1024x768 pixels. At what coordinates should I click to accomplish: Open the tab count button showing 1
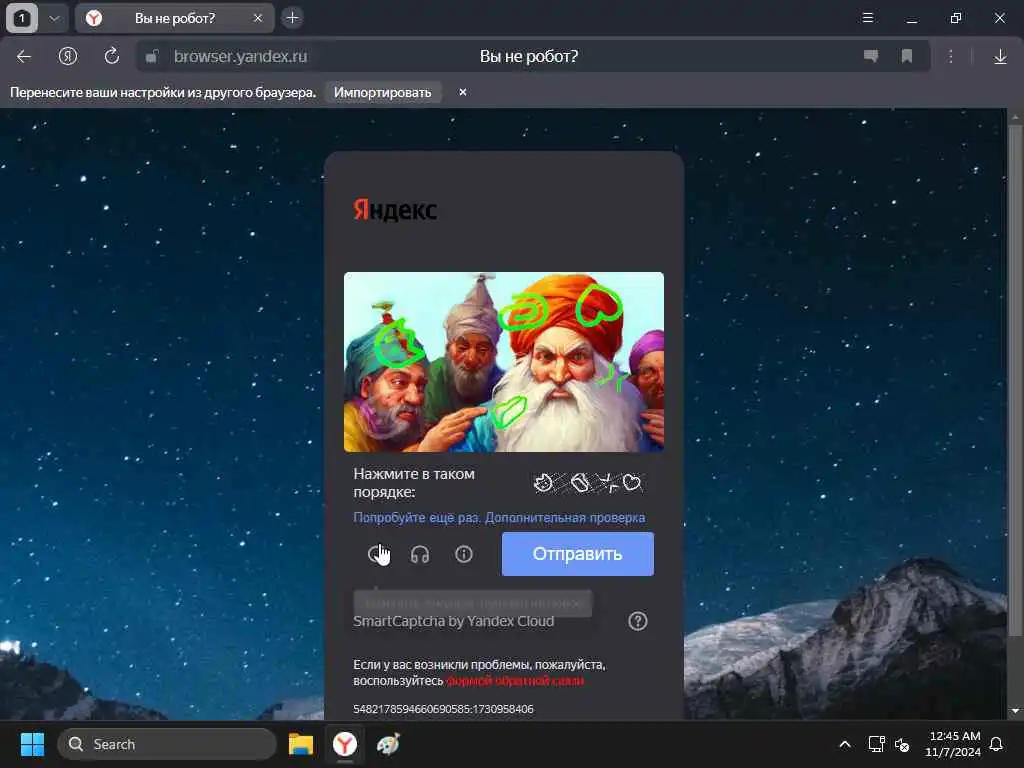(x=22, y=18)
